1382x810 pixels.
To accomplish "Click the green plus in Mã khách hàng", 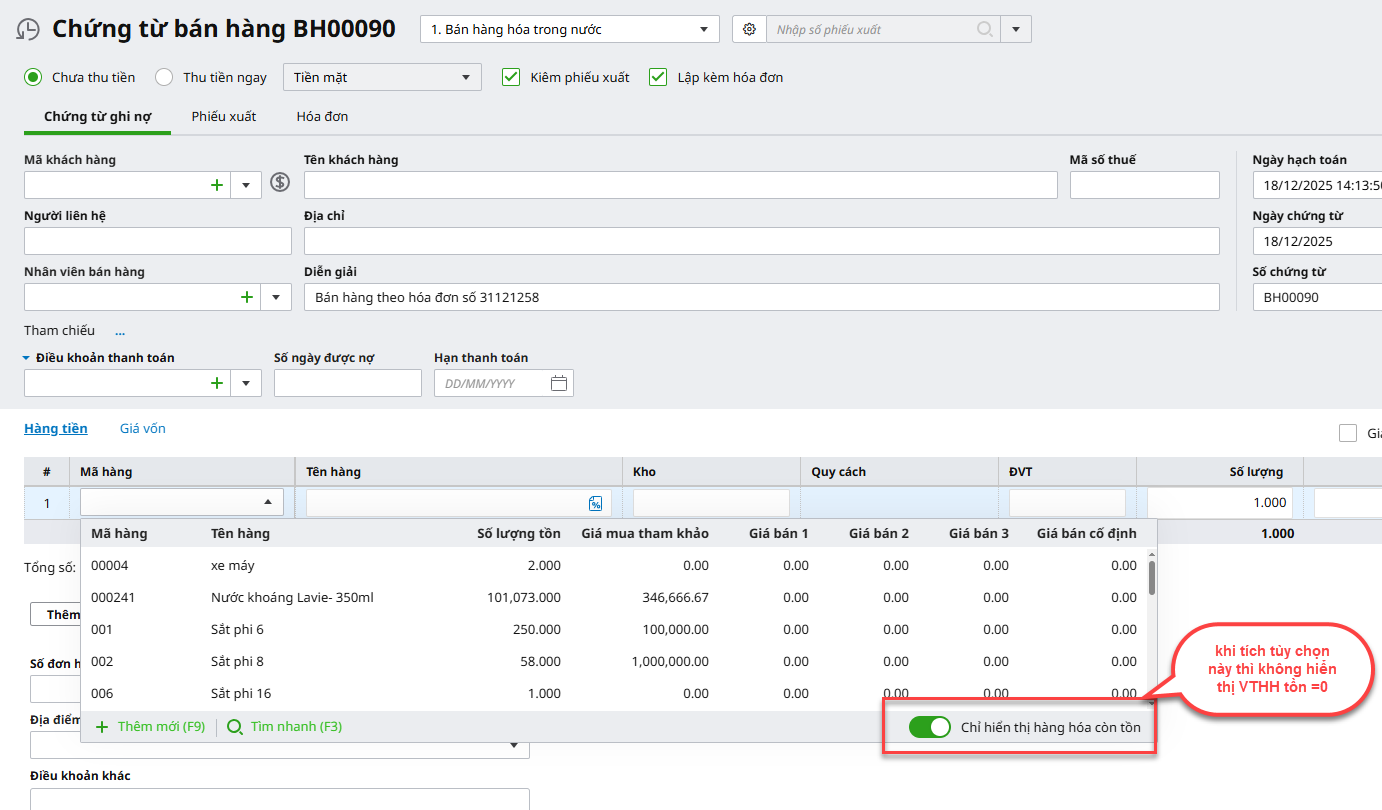I will pyautogui.click(x=216, y=185).
